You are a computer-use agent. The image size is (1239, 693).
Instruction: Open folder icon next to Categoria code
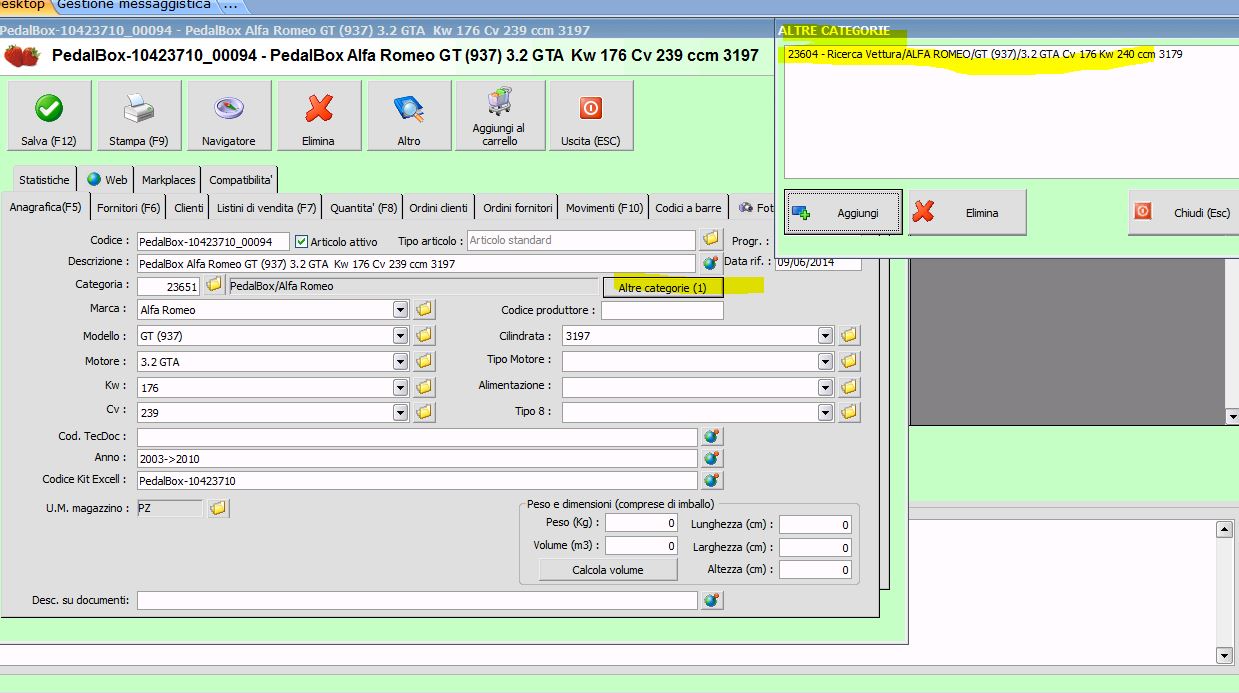[214, 286]
